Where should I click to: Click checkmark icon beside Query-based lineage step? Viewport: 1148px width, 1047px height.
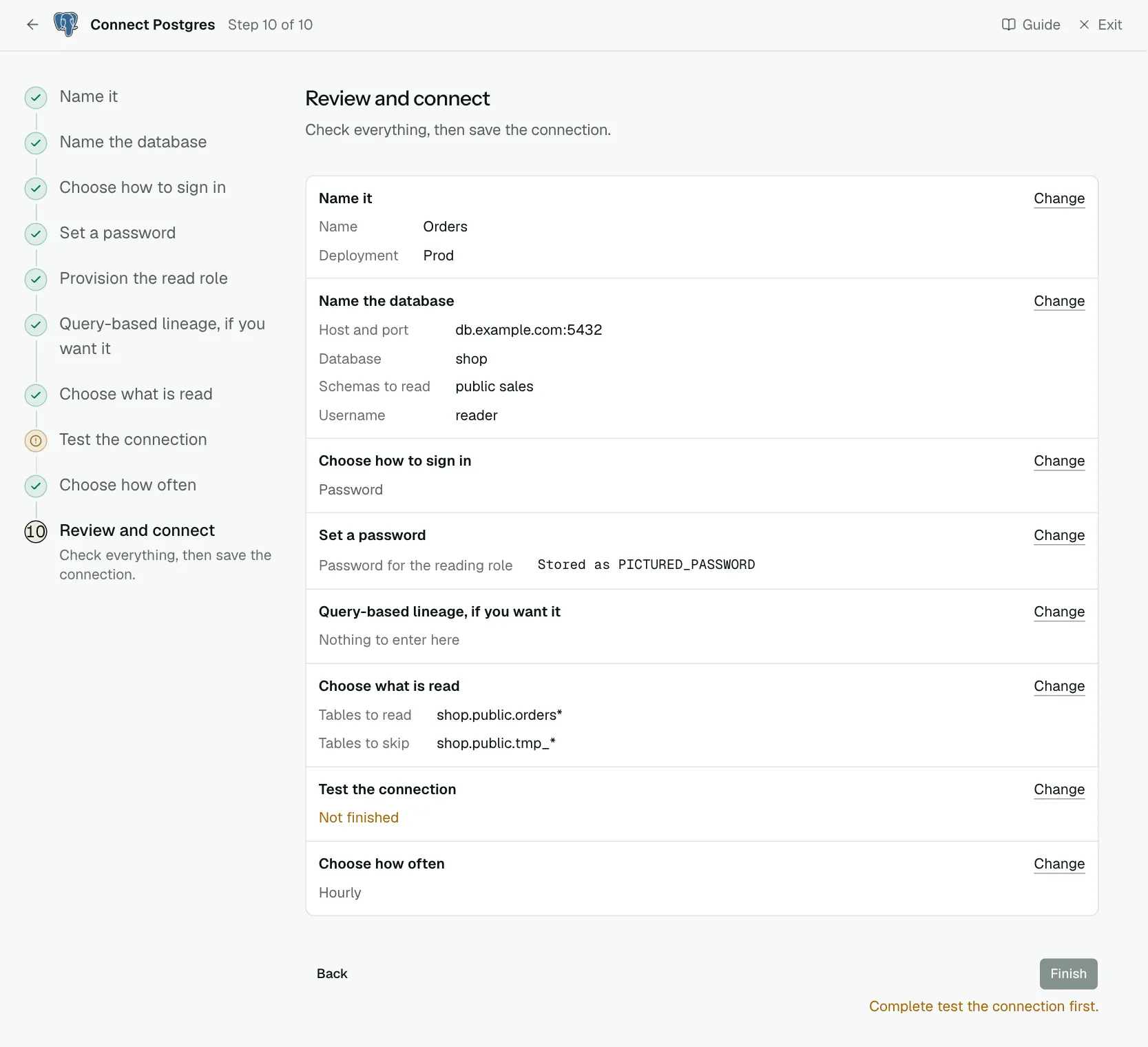pos(36,325)
